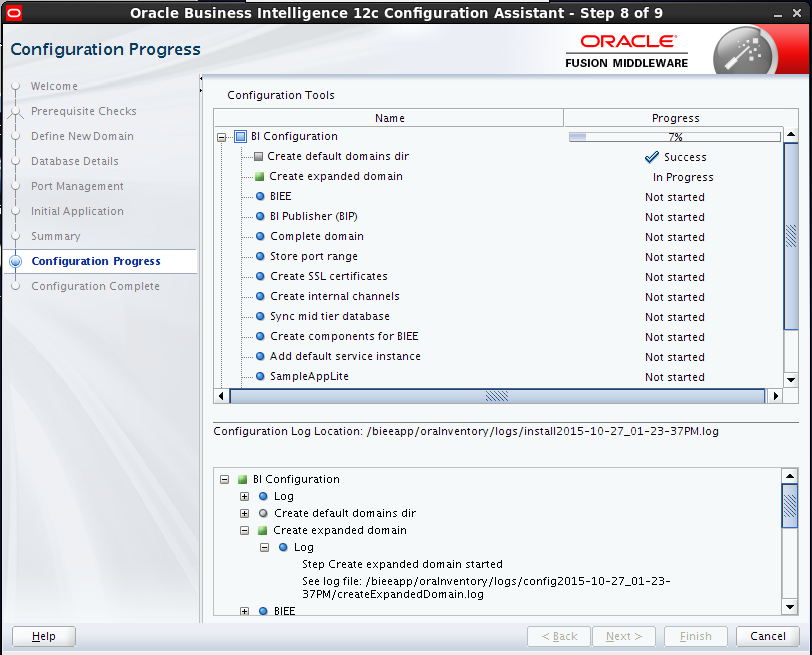Click blue dot icon beside BI Publisher (BIP)
Viewport: 812px width, 655px height.
(260, 216)
